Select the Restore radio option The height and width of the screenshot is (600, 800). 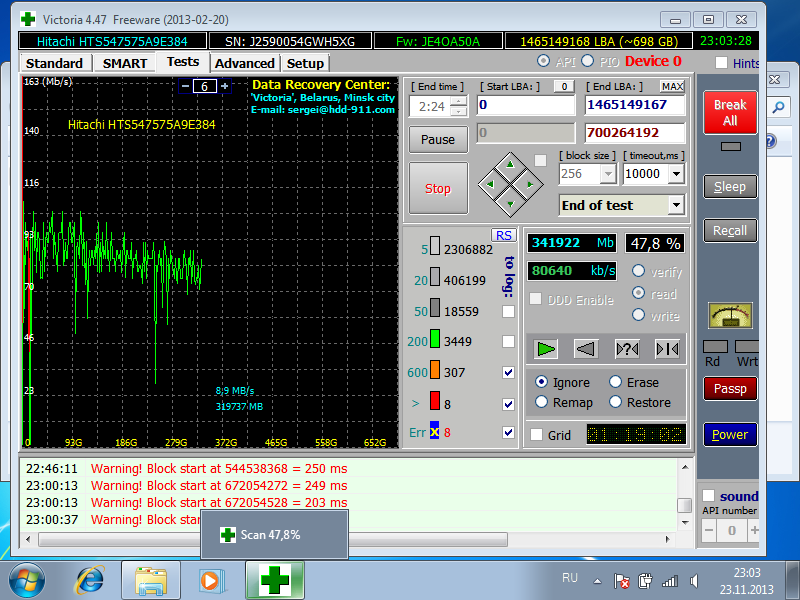pos(615,402)
